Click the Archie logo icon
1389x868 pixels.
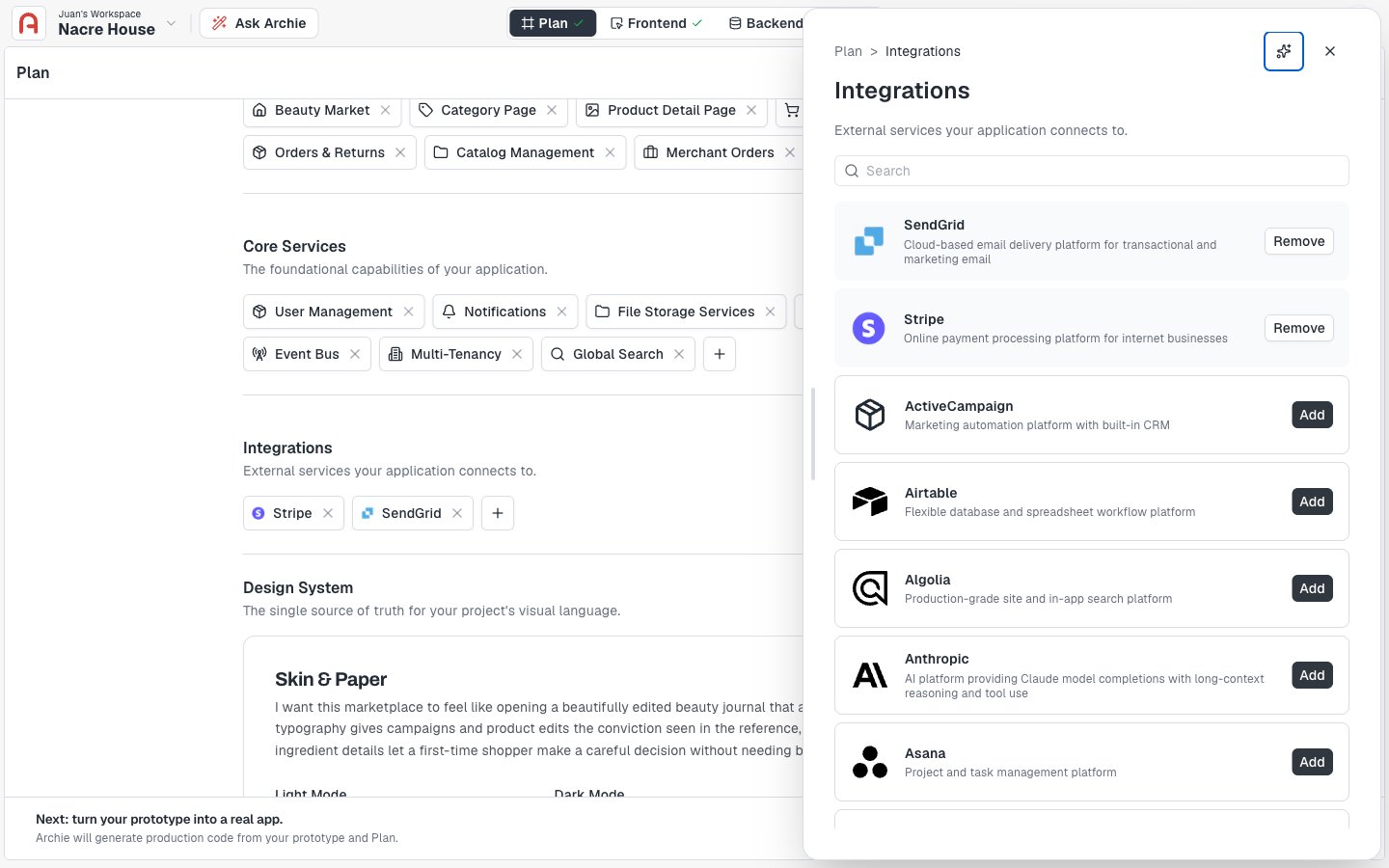click(29, 23)
